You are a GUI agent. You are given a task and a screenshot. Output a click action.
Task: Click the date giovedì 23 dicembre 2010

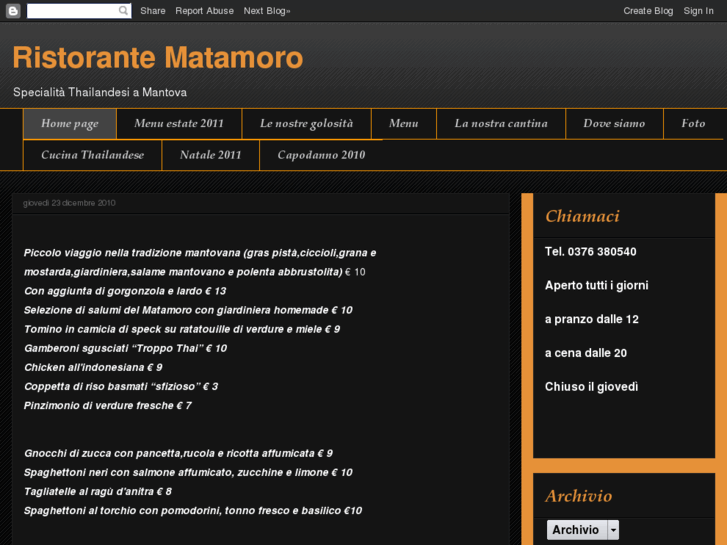coord(69,203)
